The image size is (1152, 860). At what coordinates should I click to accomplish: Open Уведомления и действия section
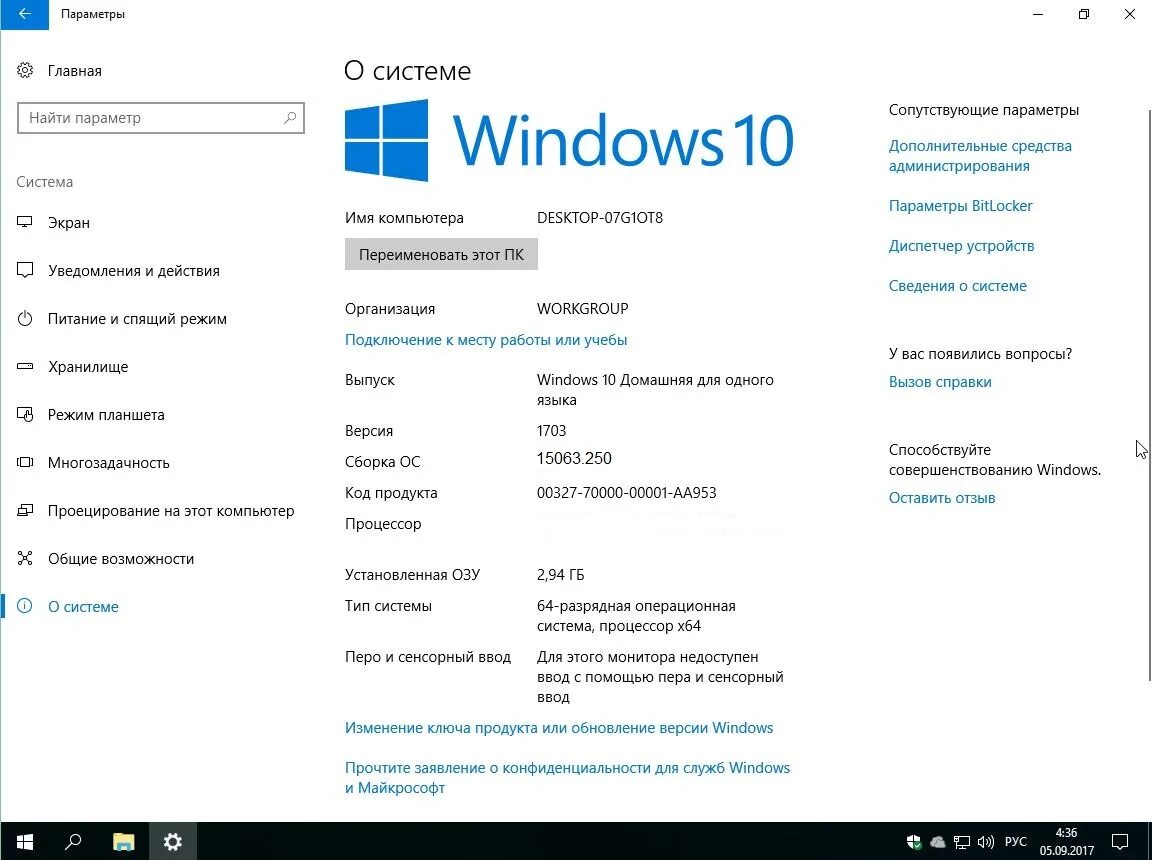pos(134,271)
